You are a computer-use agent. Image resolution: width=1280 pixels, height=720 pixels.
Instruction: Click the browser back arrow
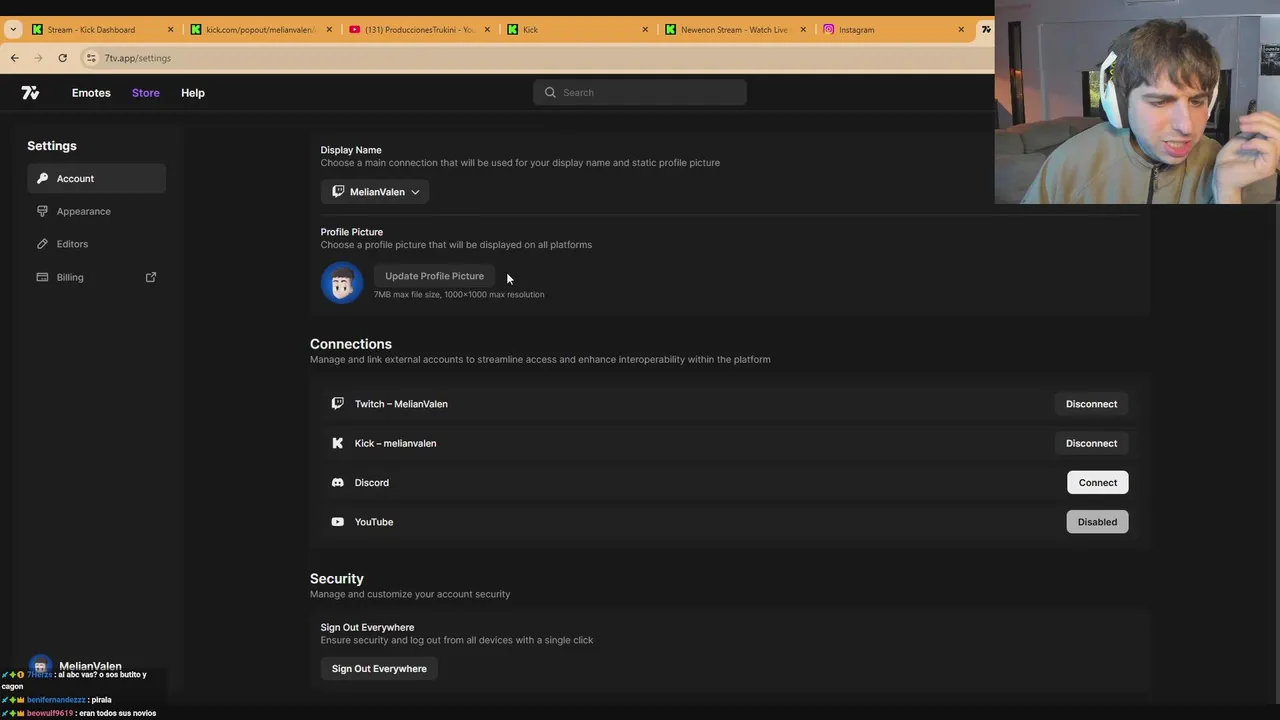[x=15, y=58]
